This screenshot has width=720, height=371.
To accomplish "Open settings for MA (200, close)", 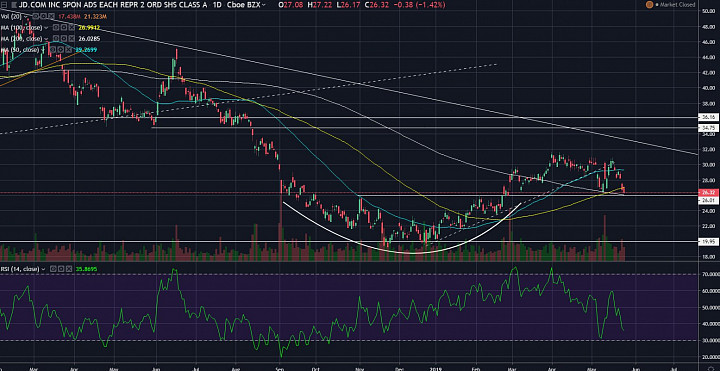I will click(x=64, y=39).
